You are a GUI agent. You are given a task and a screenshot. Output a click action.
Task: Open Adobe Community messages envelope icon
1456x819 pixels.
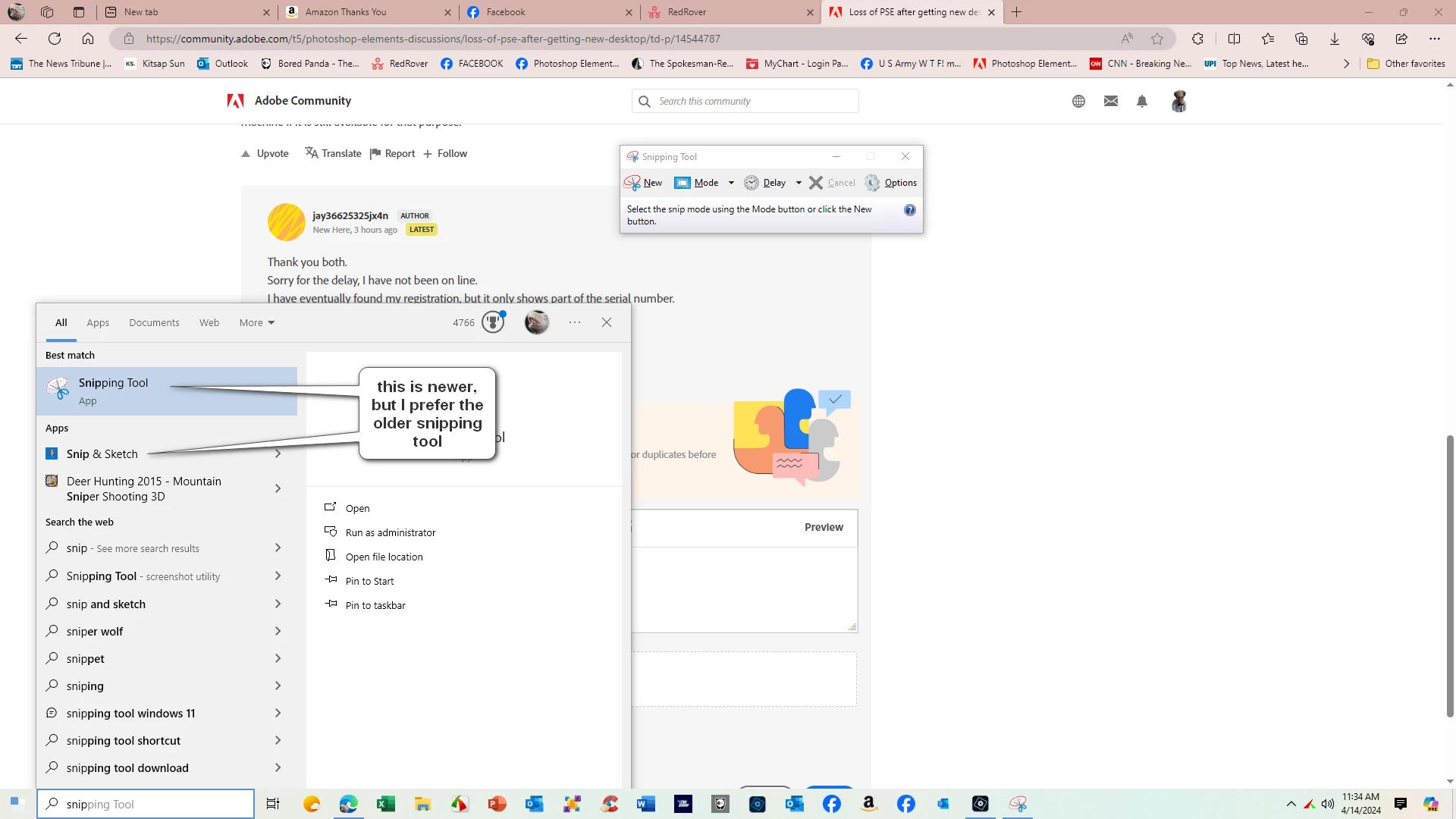[1110, 101]
